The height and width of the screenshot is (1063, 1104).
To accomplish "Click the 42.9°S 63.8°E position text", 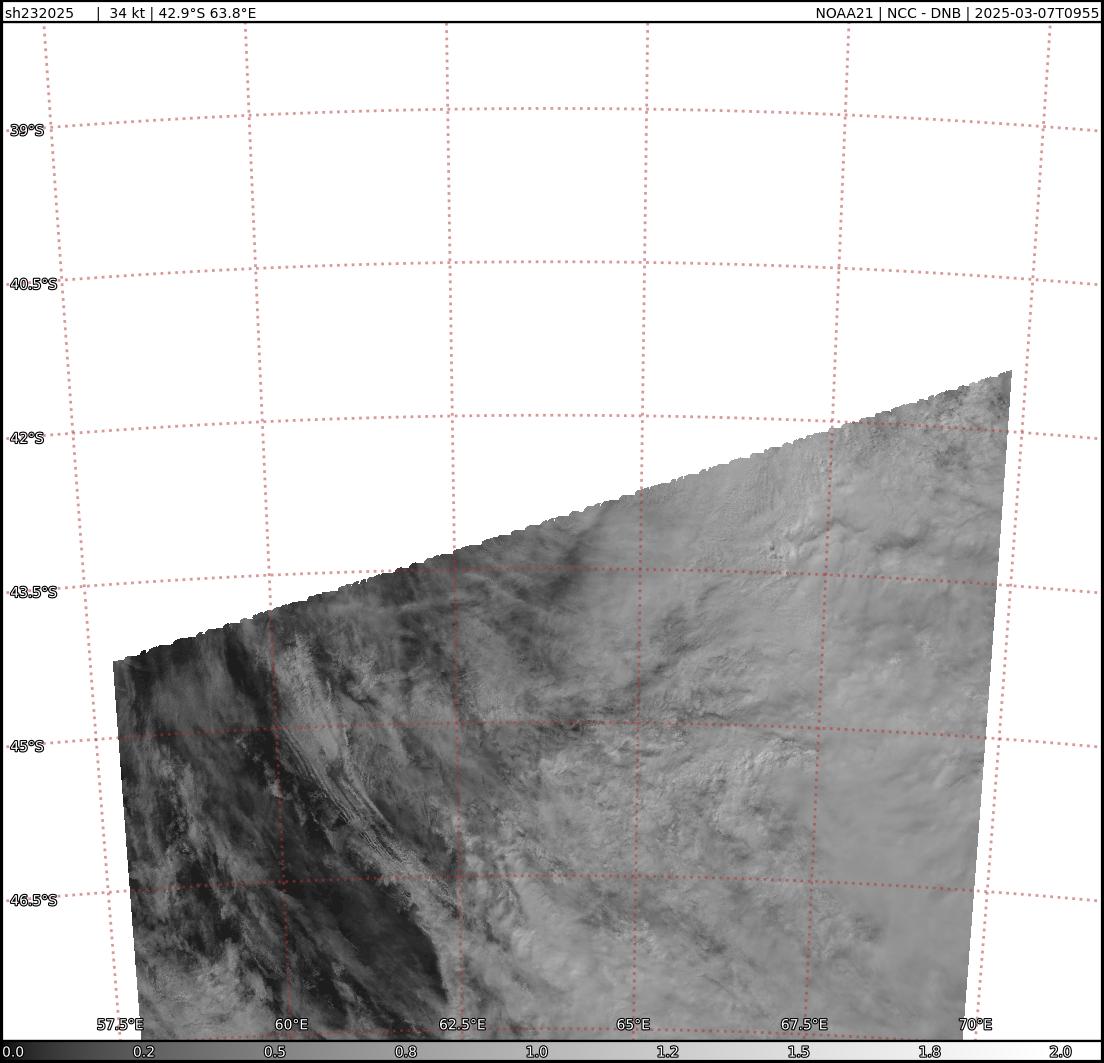I will pos(207,13).
